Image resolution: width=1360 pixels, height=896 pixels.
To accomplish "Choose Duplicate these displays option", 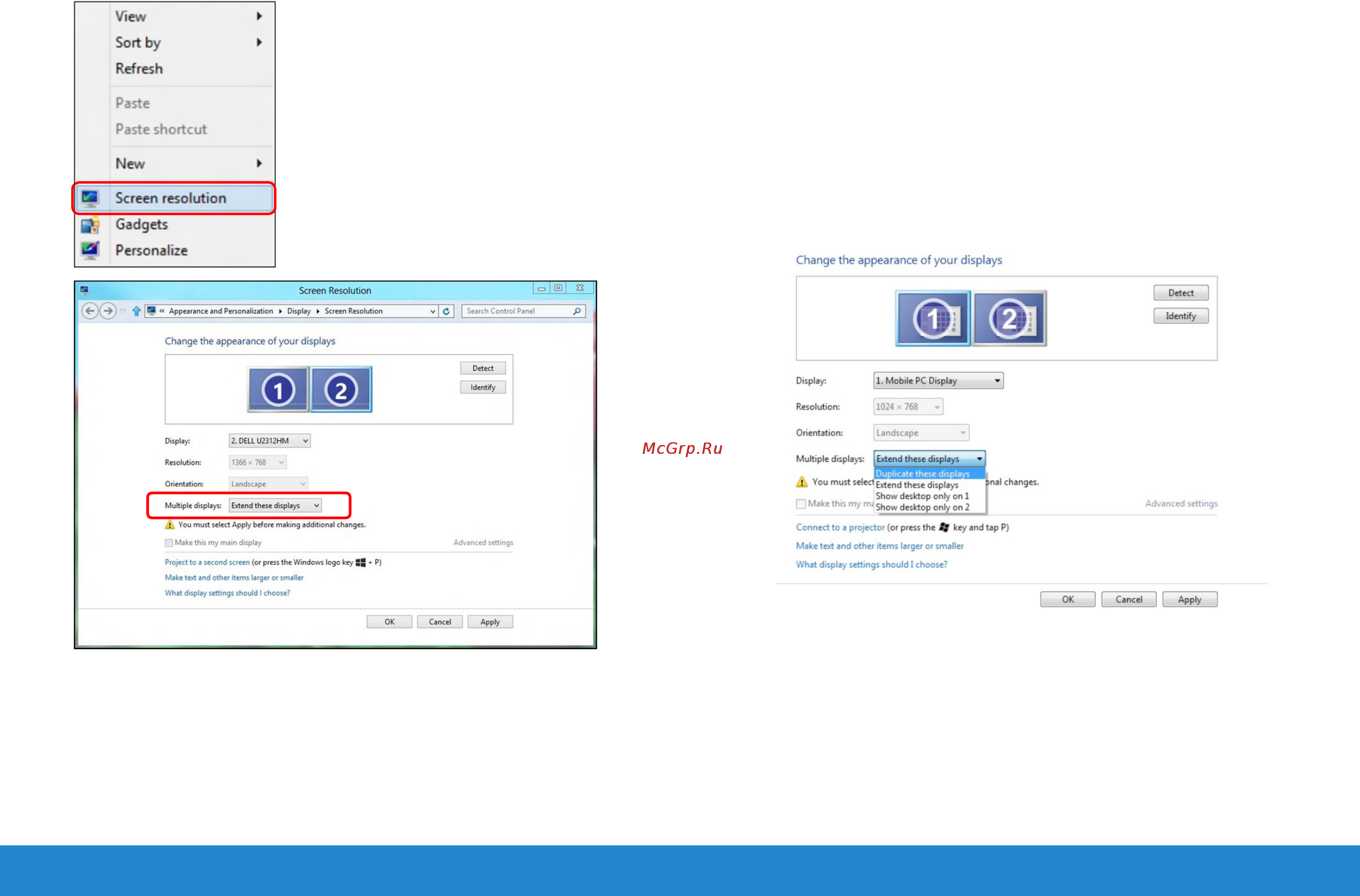I will 929,474.
